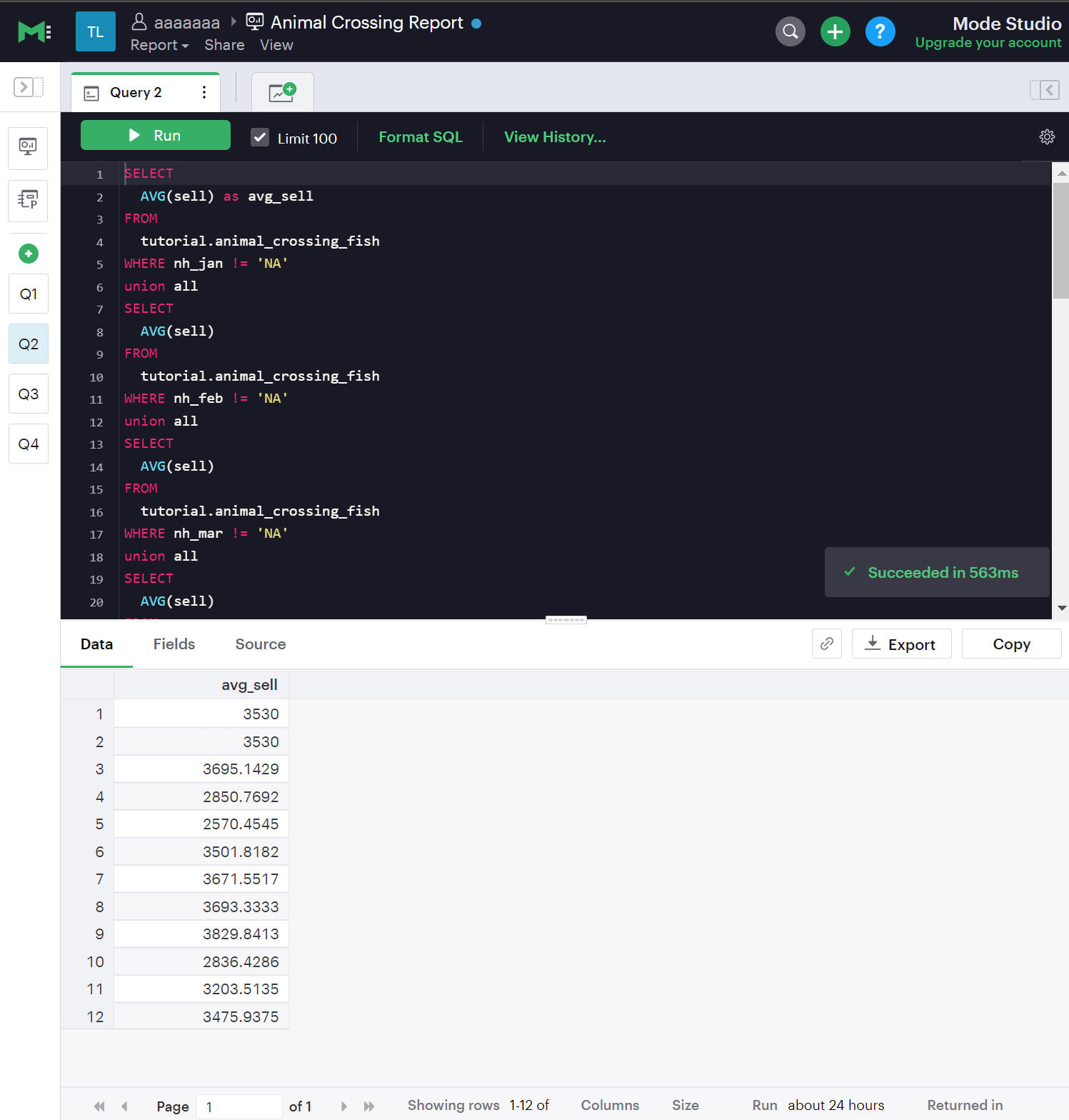1069x1120 pixels.
Task: Select query Q3 in sidebar
Action: pos(29,394)
